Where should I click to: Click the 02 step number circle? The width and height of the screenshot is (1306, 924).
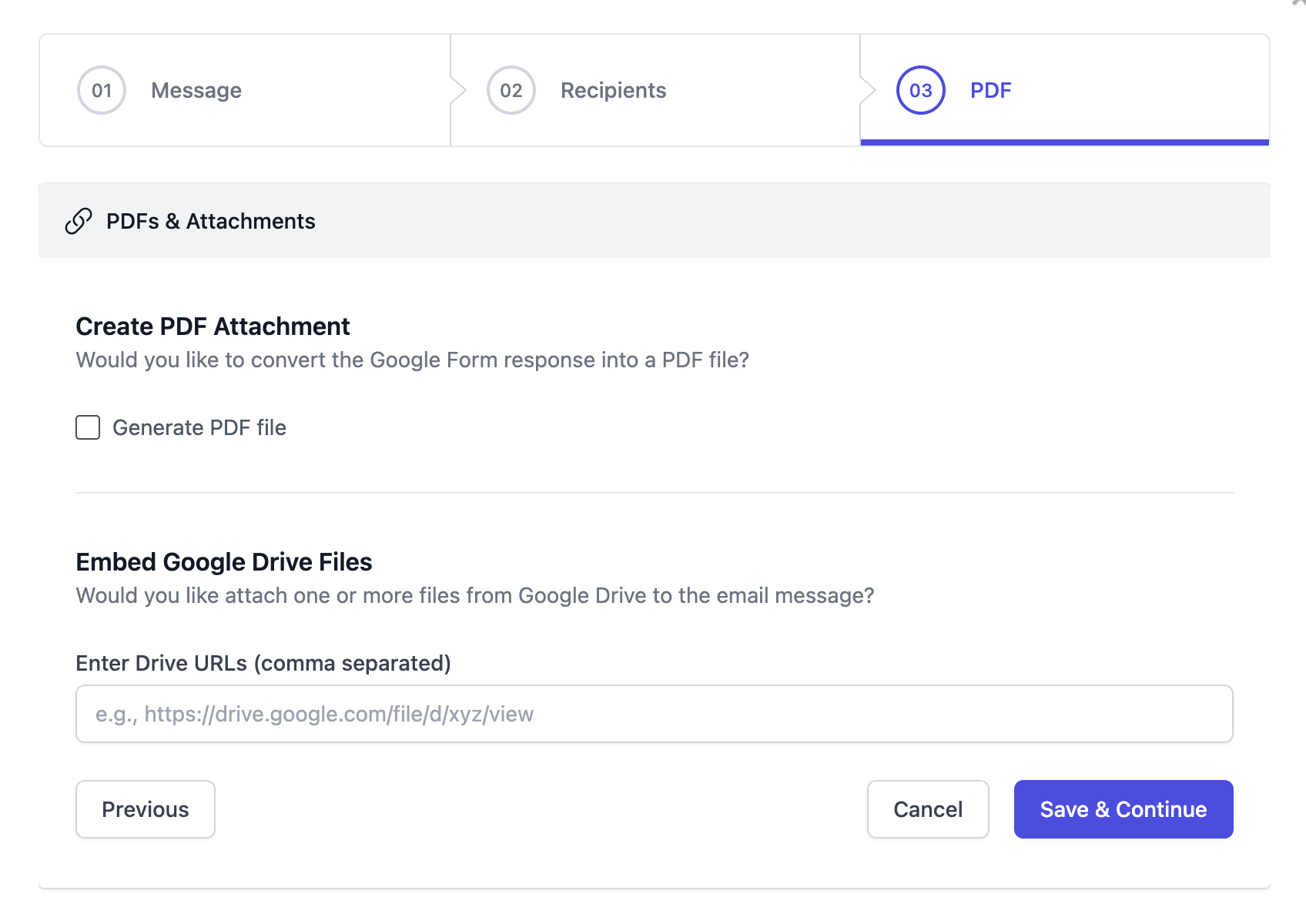coord(509,90)
